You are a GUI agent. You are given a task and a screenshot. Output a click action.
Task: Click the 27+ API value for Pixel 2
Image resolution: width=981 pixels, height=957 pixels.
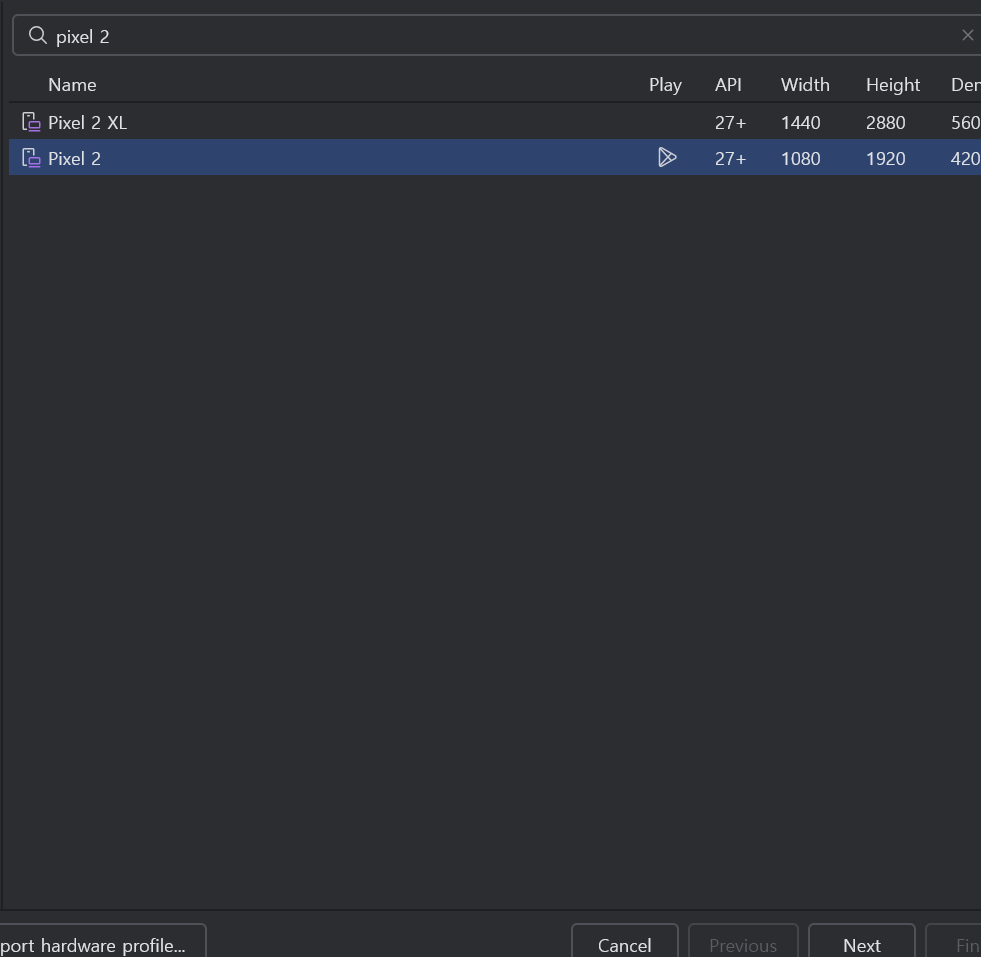[x=731, y=159]
